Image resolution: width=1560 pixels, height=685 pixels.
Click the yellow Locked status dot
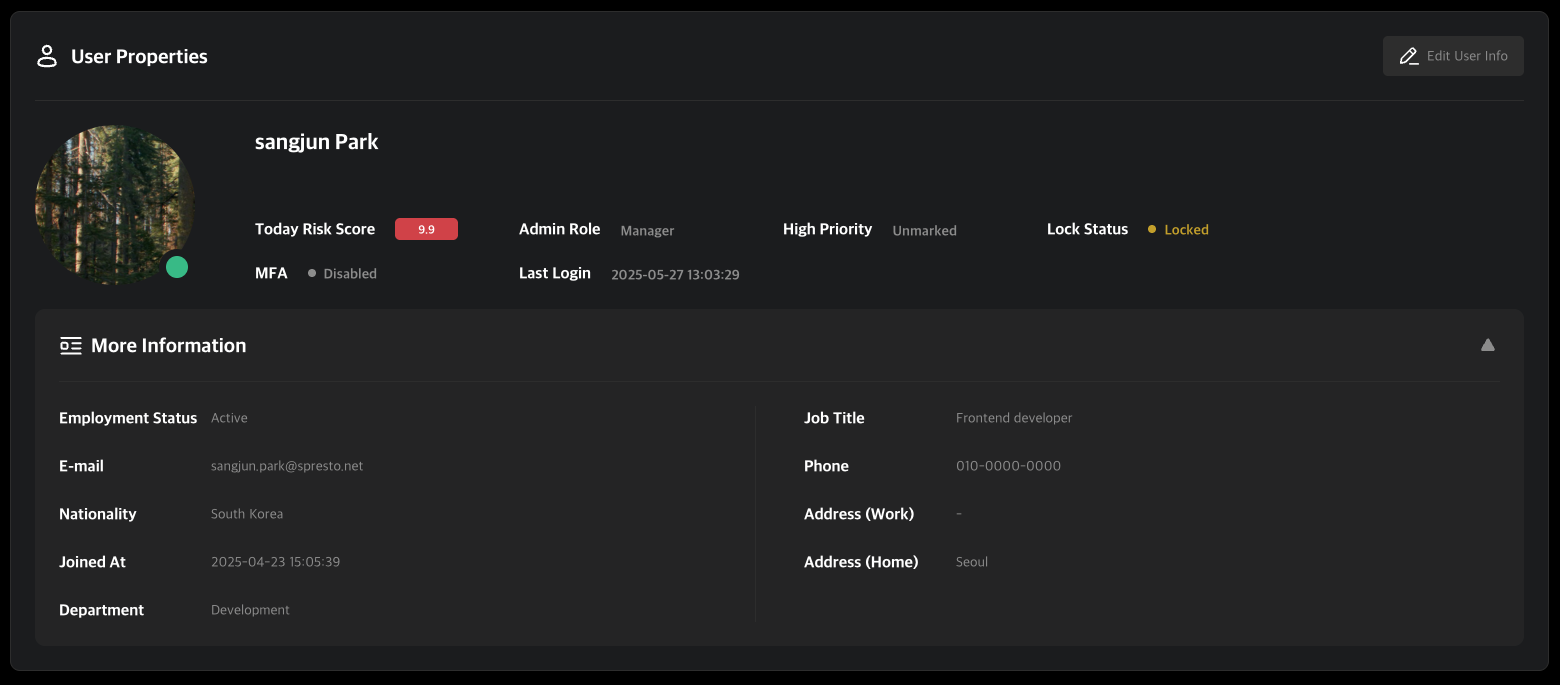[x=1152, y=230]
